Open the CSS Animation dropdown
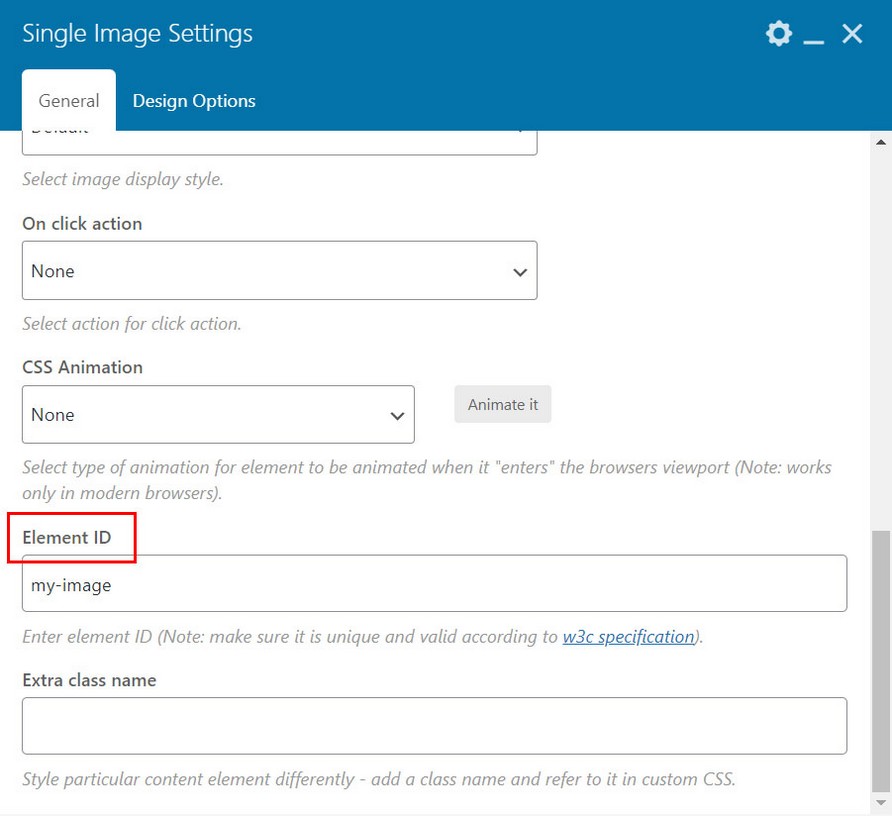 point(218,415)
